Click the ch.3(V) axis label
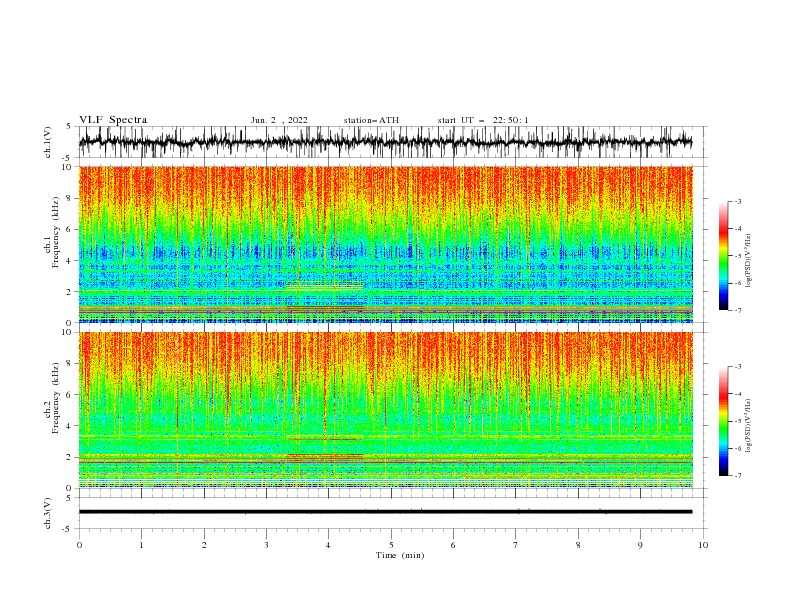 (48, 513)
